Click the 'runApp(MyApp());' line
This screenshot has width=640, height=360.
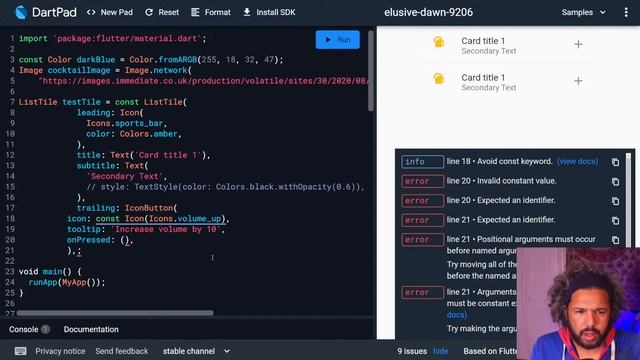click(x=67, y=282)
